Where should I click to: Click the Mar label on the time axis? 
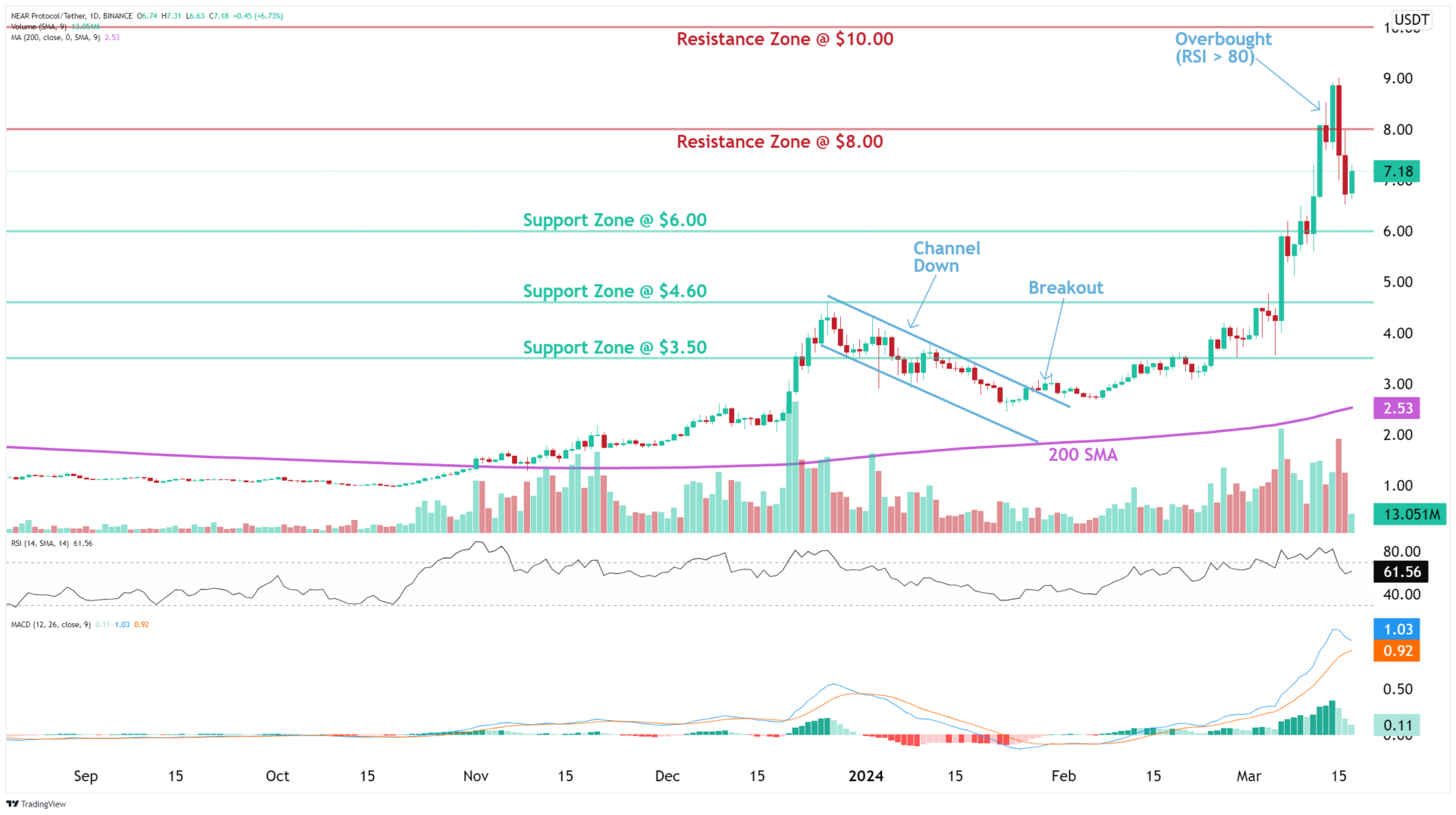point(1250,776)
